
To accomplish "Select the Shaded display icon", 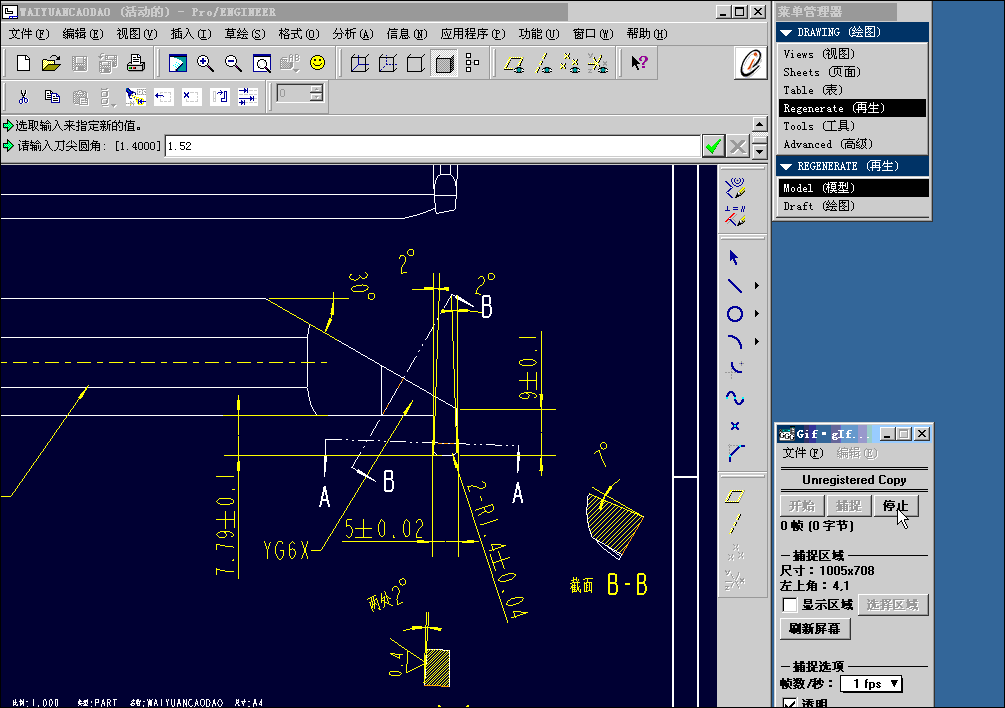I will click(444, 63).
